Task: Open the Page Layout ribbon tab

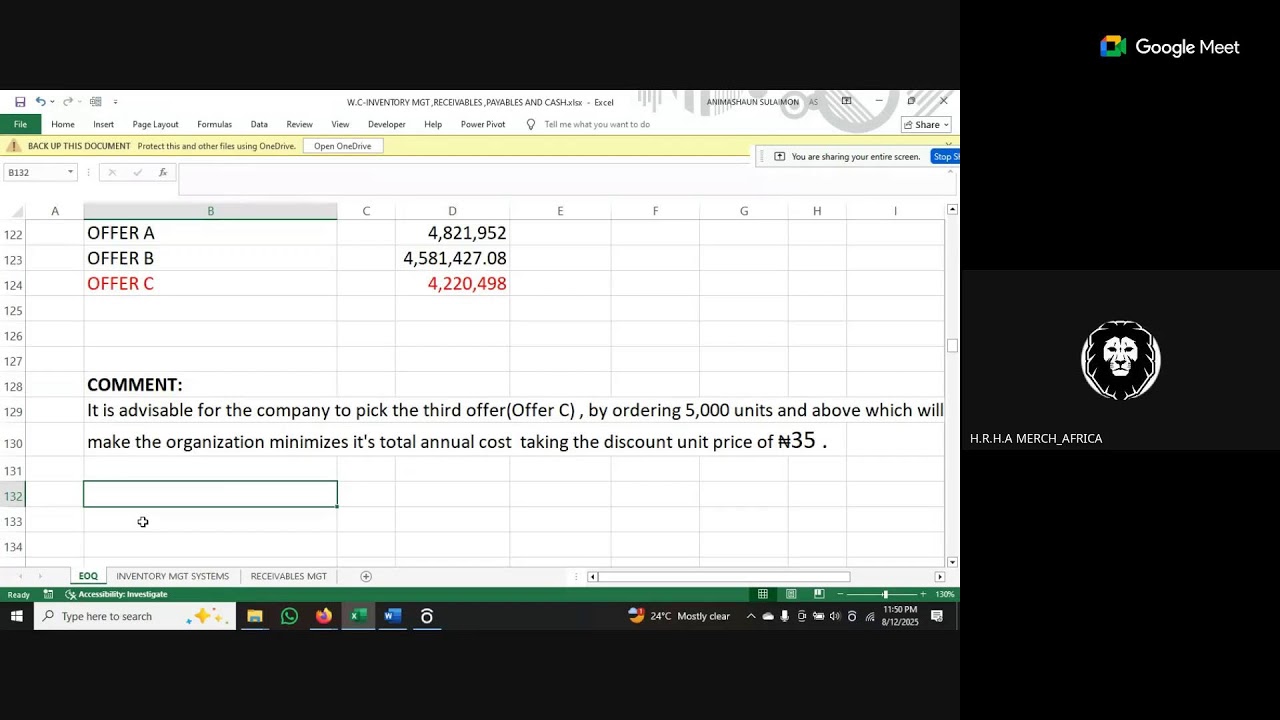Action: point(155,125)
